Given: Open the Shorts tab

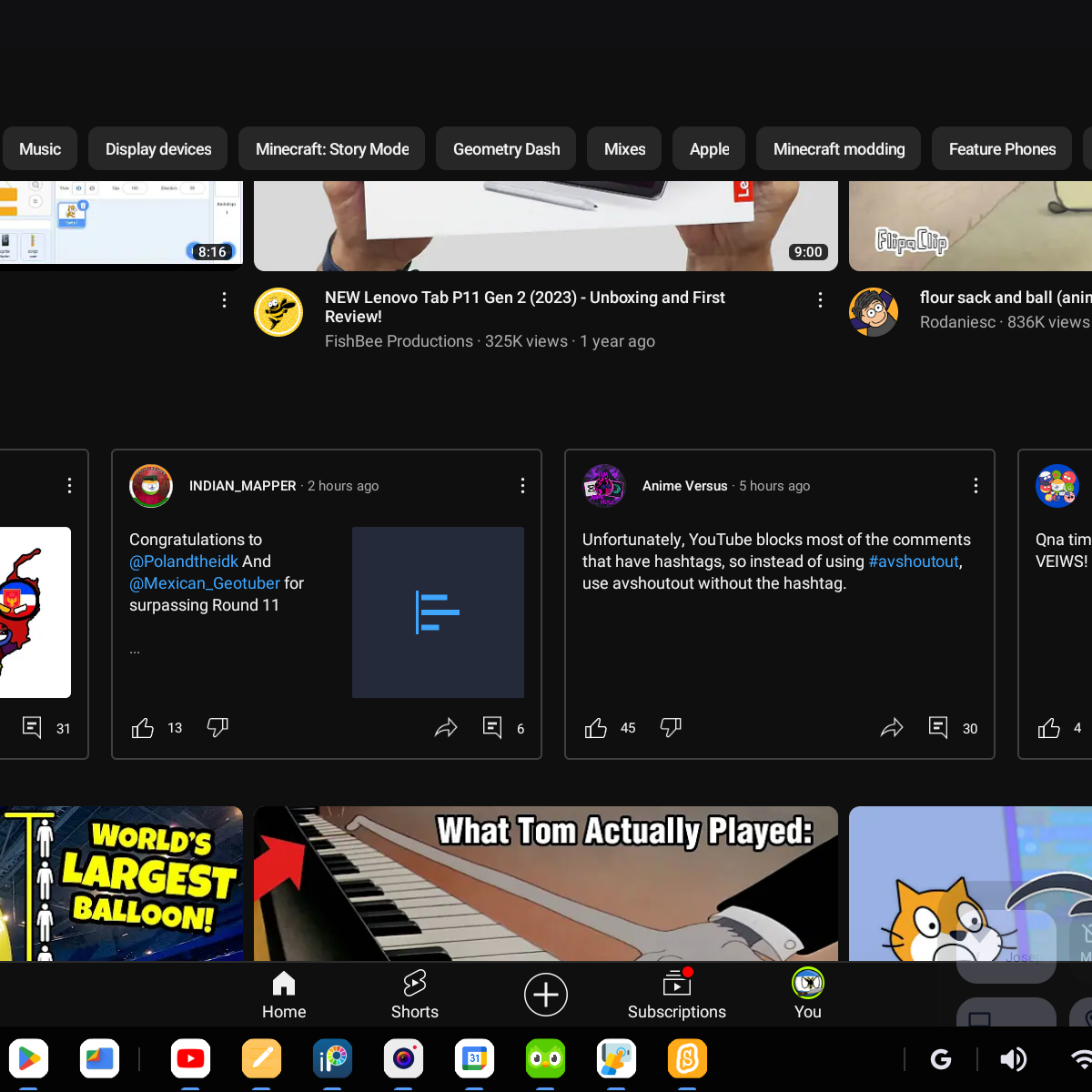Looking at the screenshot, I should [415, 994].
